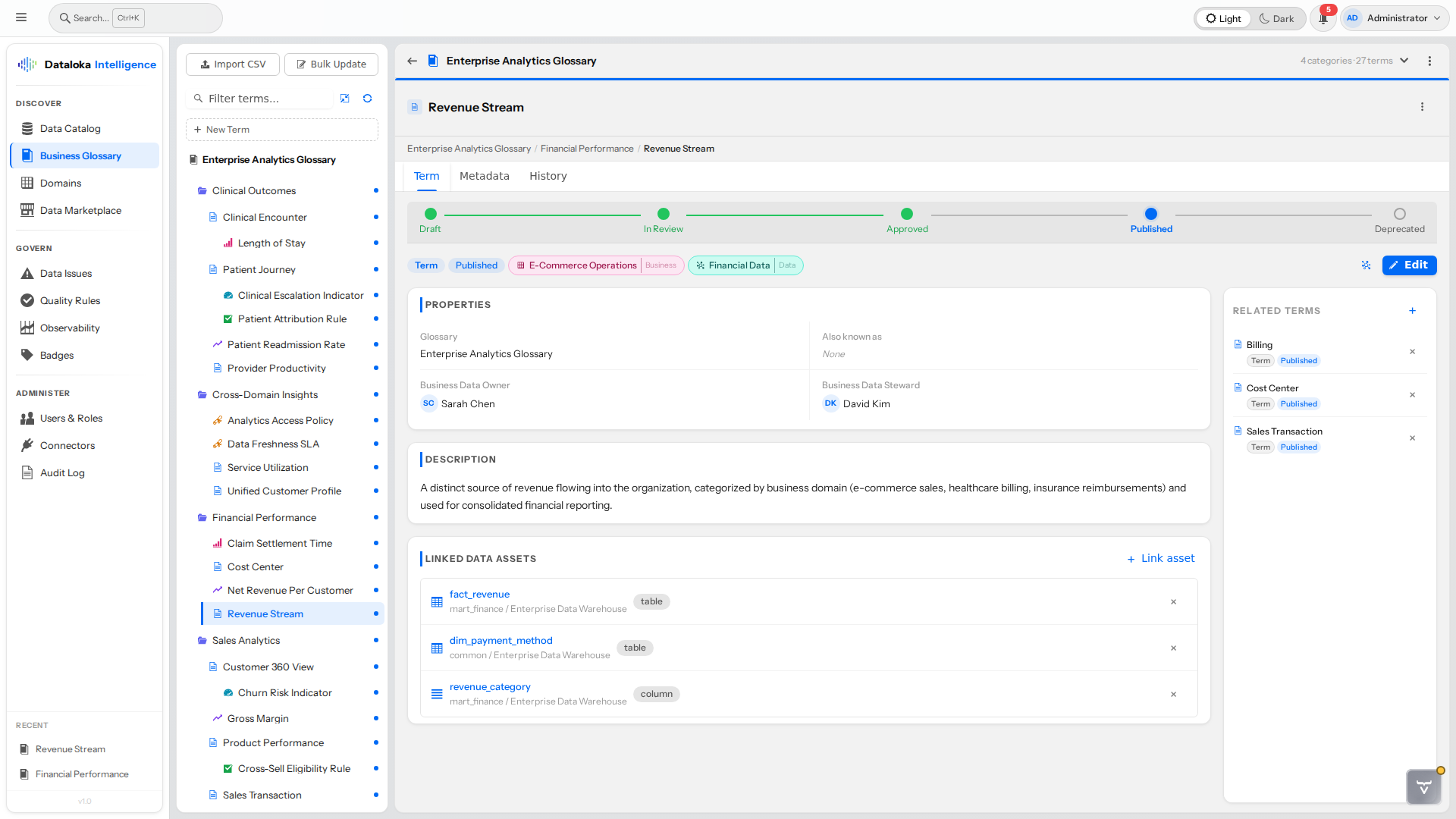This screenshot has height=819, width=1456.
Task: Switch to Light theme
Action: point(1222,17)
